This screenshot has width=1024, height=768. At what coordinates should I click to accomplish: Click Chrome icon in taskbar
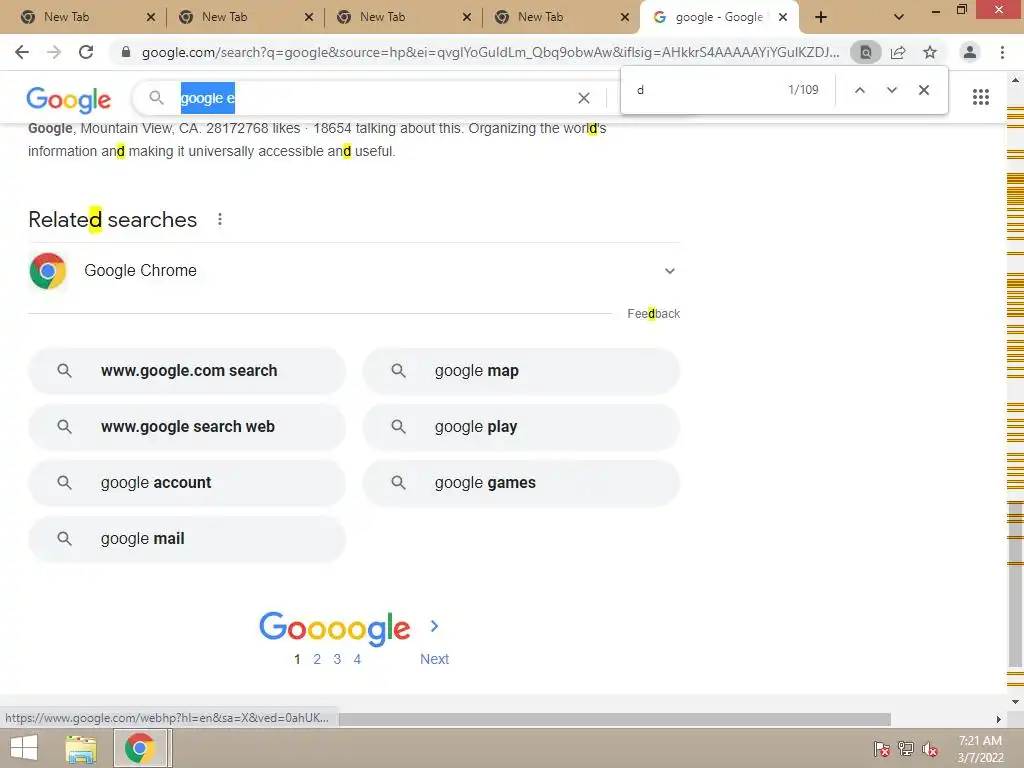140,748
